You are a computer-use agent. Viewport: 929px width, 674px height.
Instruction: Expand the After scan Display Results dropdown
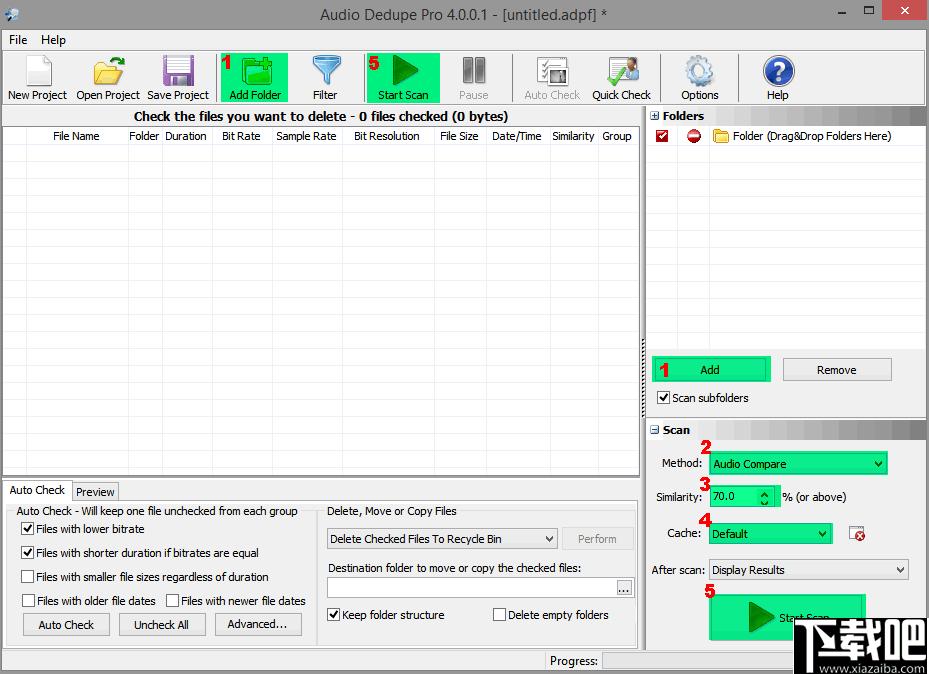(807, 570)
